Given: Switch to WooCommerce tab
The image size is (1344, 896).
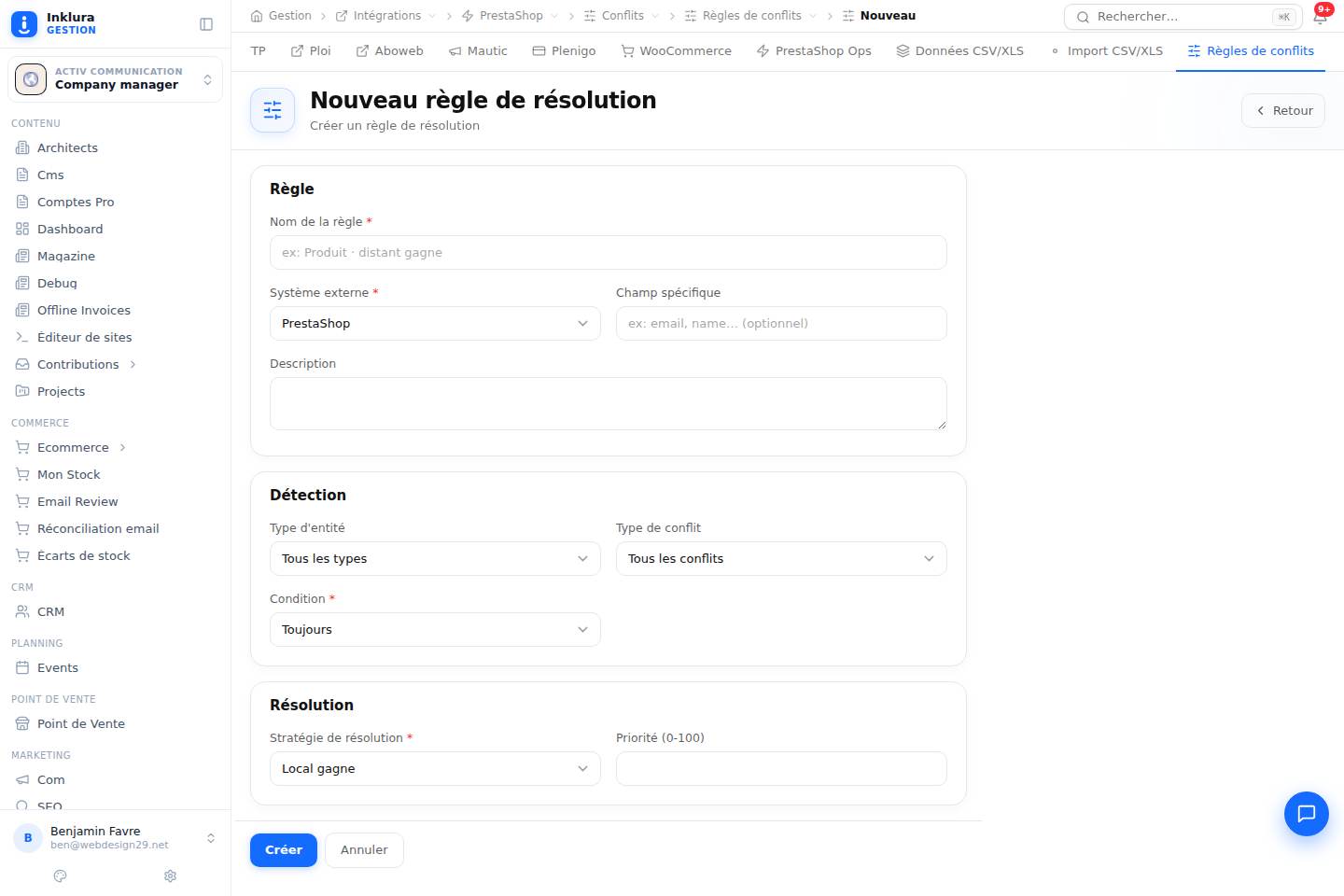Looking at the screenshot, I should [677, 51].
